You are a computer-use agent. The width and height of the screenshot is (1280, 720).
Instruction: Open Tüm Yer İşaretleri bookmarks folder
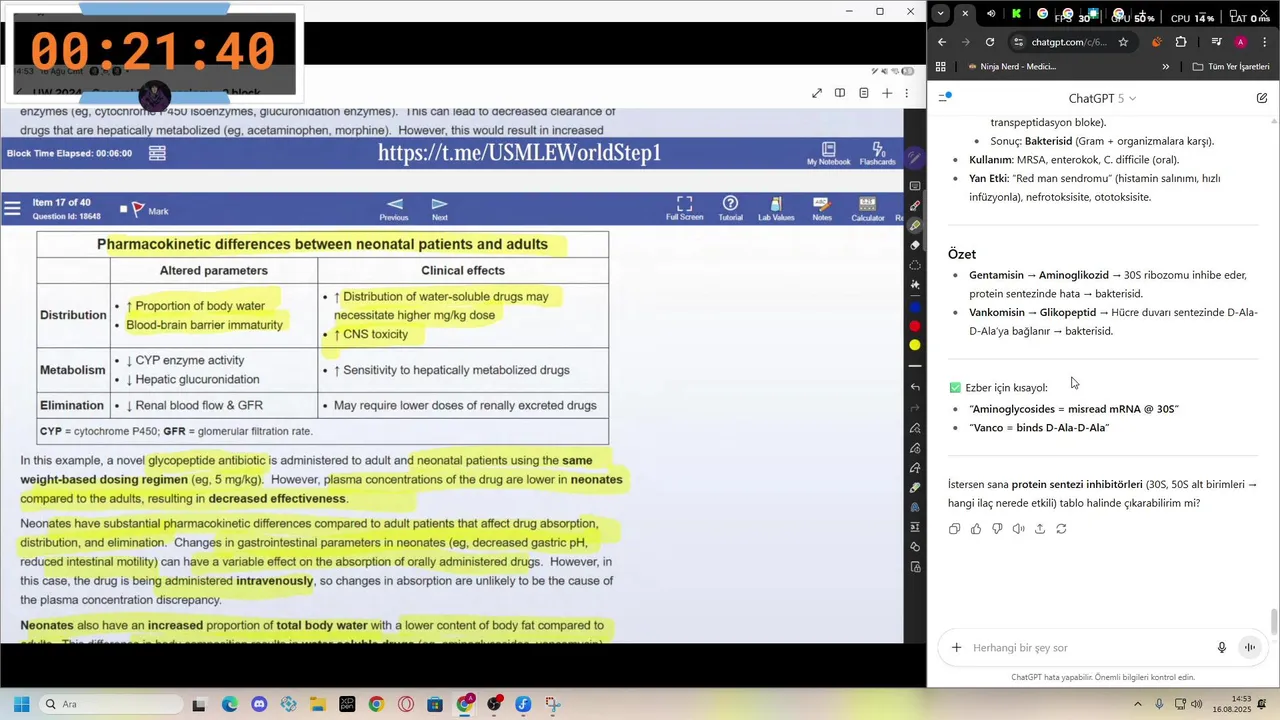tap(1233, 67)
